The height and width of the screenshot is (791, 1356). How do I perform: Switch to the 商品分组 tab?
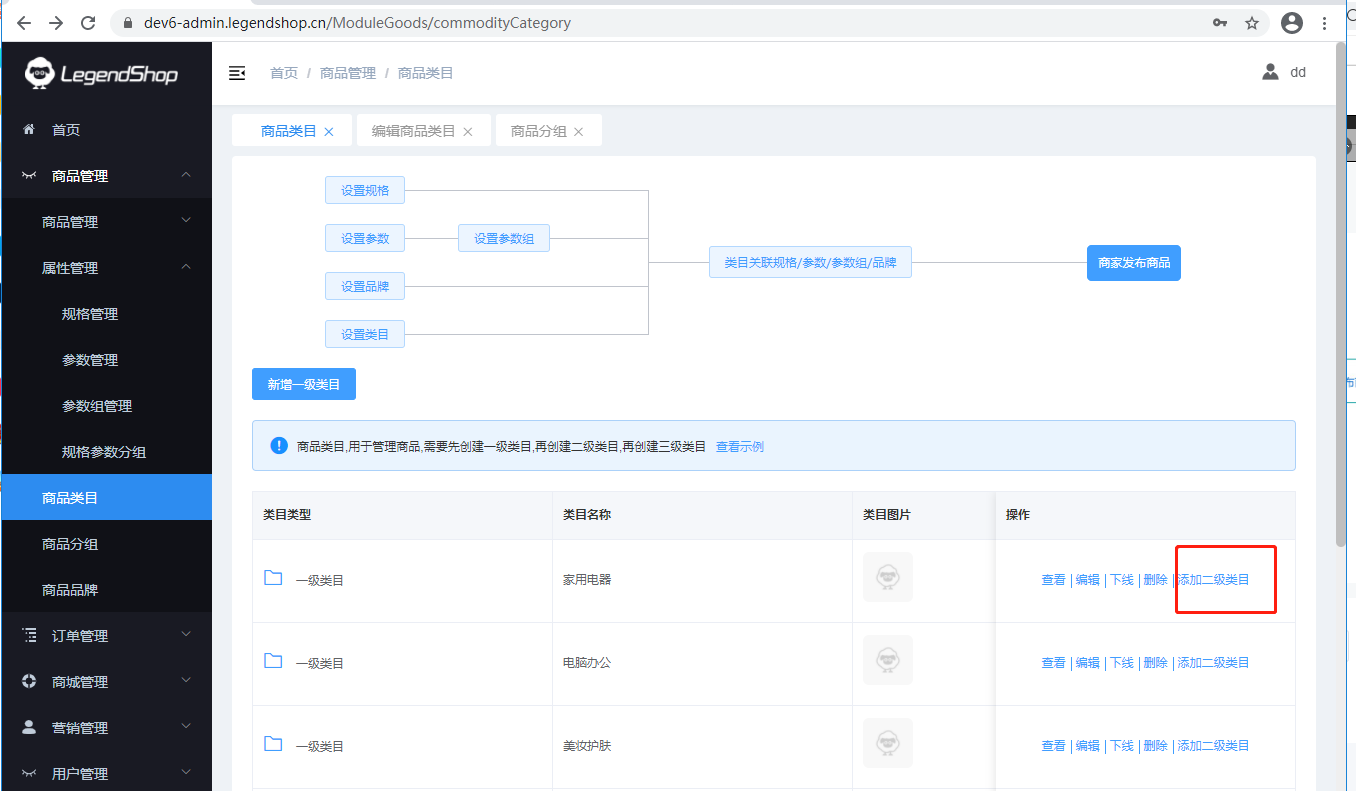[538, 131]
